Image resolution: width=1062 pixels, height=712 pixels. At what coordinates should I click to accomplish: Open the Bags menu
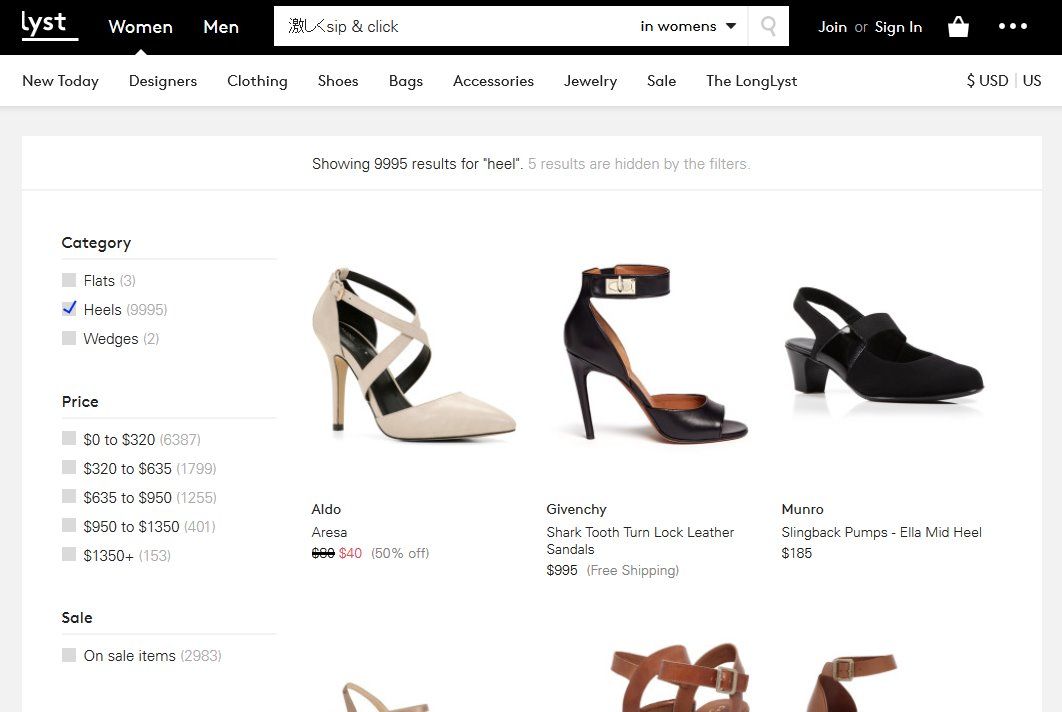tap(406, 81)
